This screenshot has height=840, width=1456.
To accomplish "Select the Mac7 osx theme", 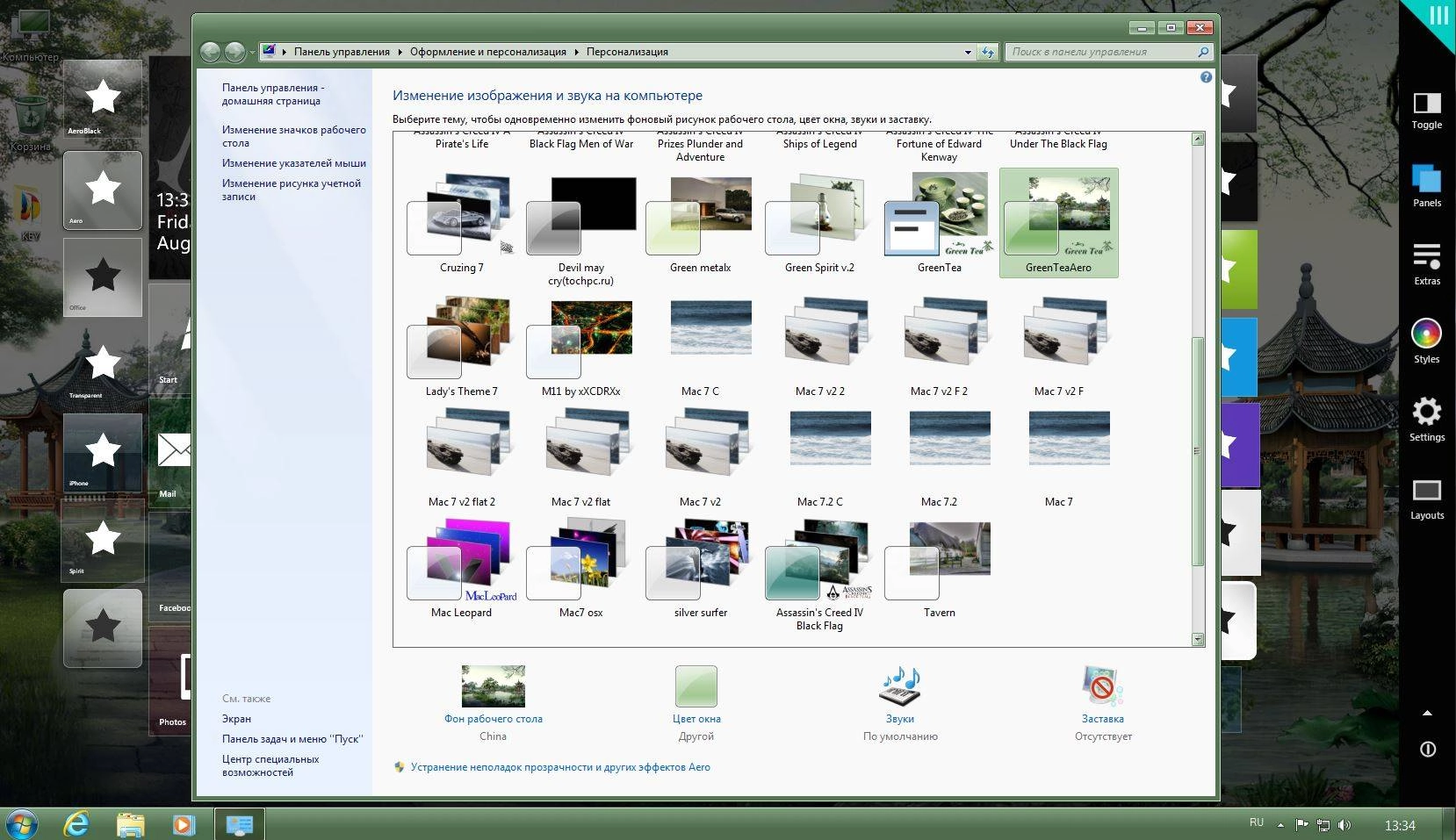I will click(x=580, y=568).
